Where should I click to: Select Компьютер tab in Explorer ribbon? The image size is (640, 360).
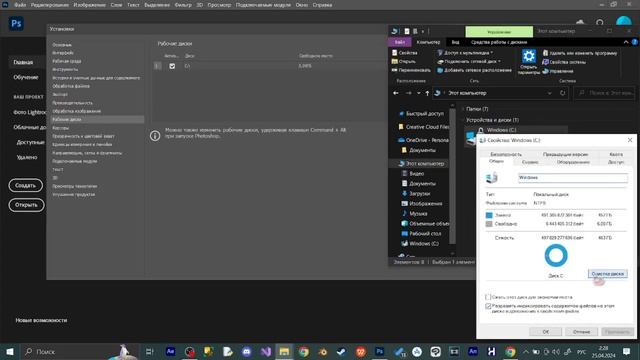(428, 42)
